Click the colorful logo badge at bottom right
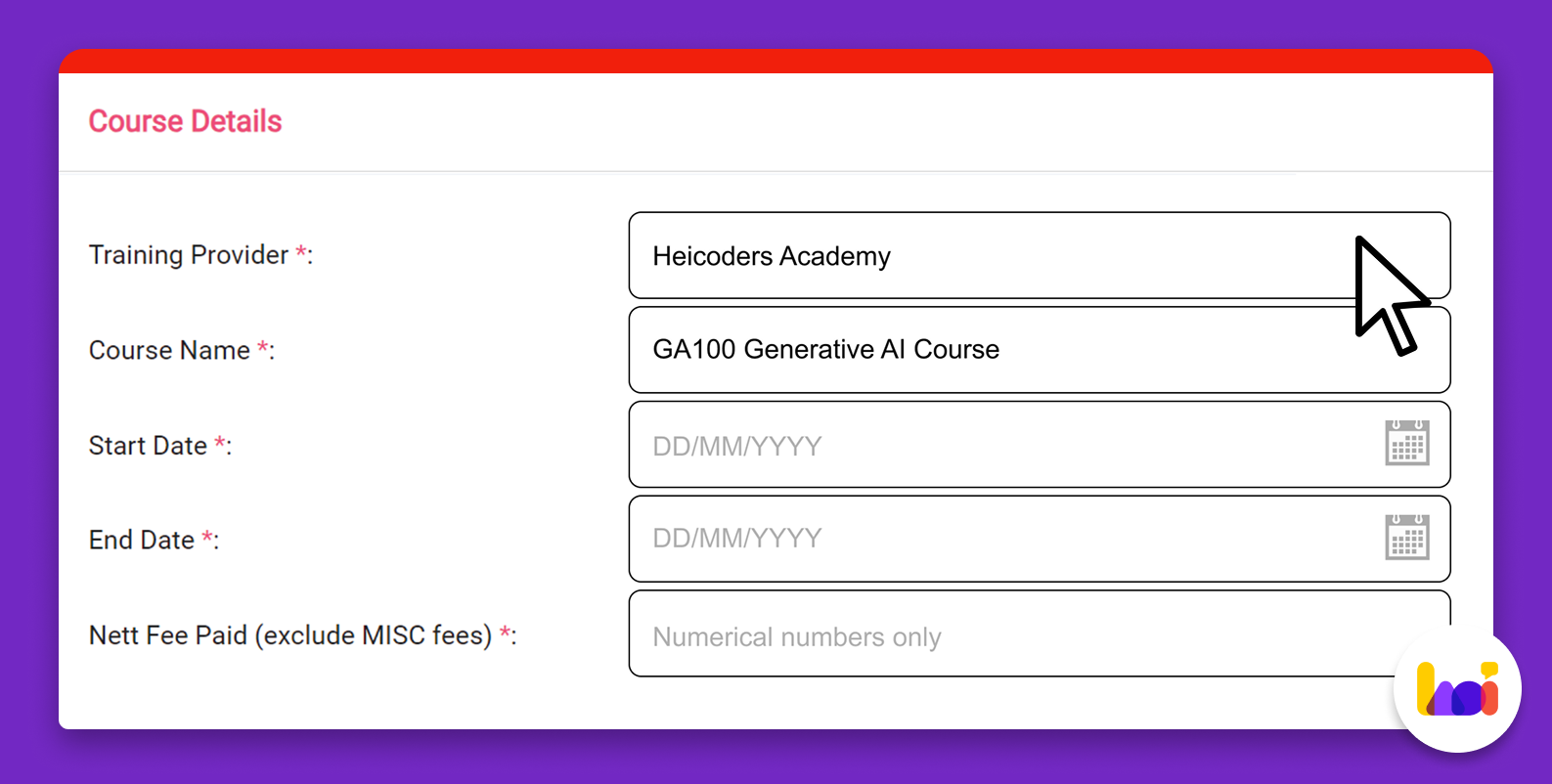 [1456, 689]
